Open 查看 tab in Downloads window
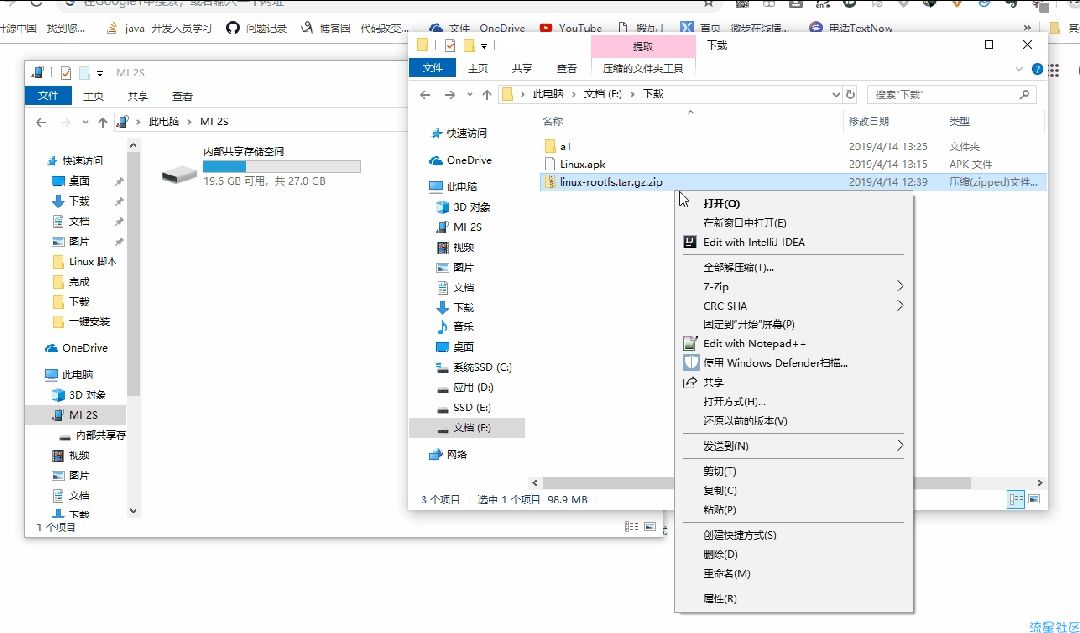The image size is (1080, 633). (x=566, y=68)
